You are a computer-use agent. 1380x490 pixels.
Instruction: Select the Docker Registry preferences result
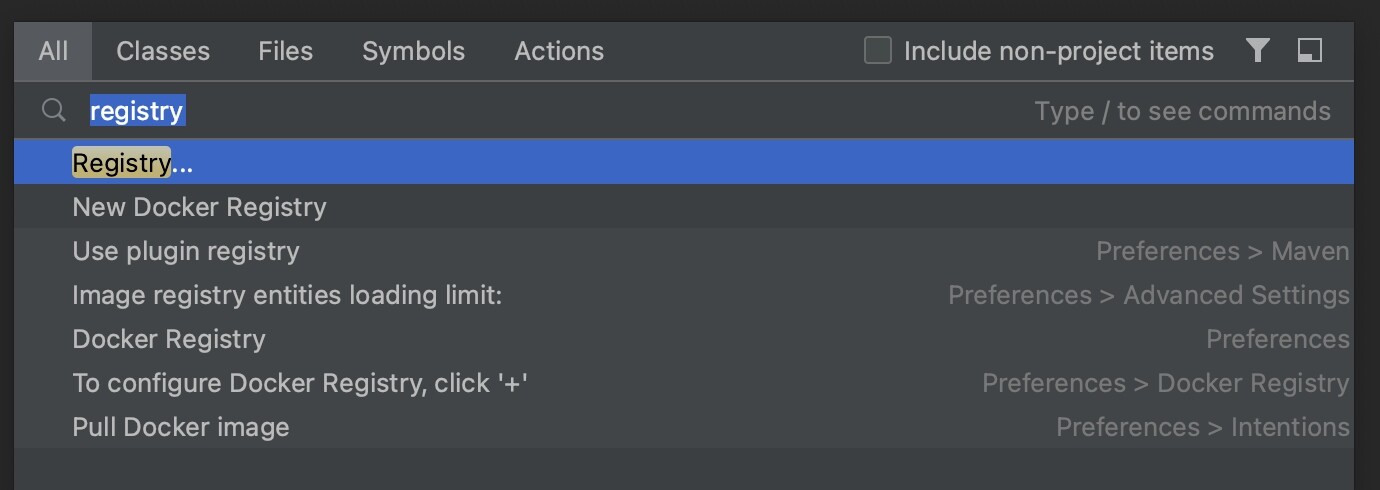tap(169, 339)
